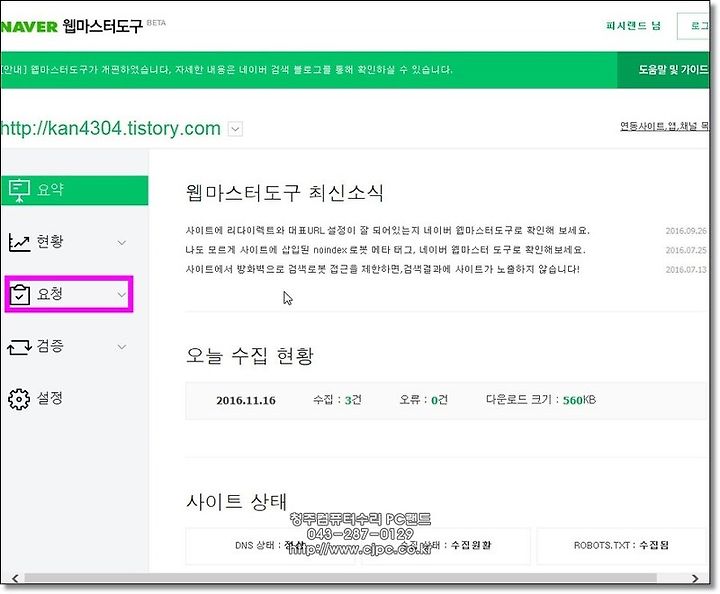The height and width of the screenshot is (594, 720).
Task: Click the 오늘 수집 현황 heading
Action: click(250, 356)
